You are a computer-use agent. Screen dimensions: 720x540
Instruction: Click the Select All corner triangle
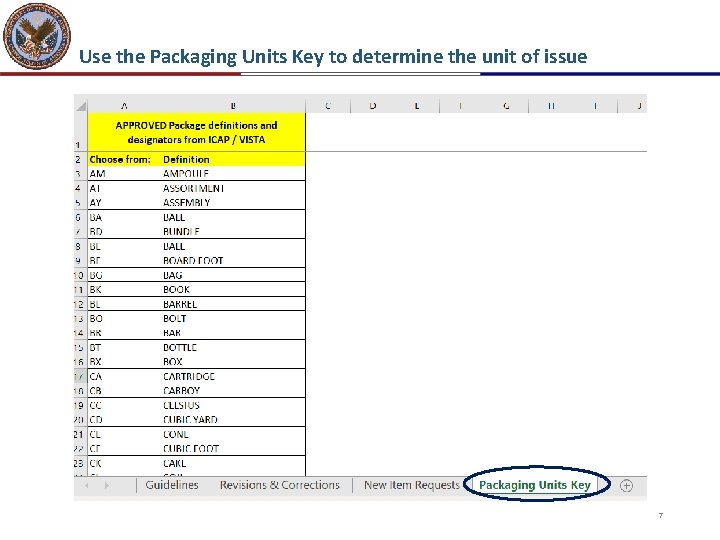coord(81,106)
